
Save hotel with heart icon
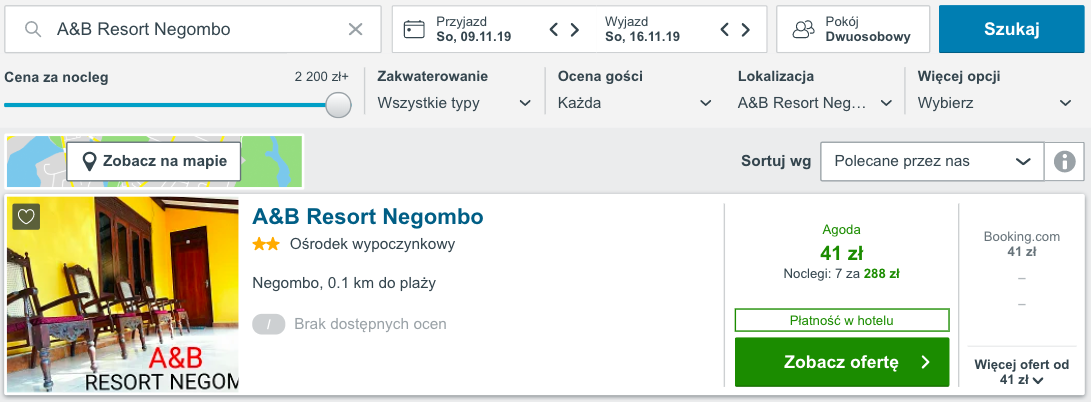coord(27,217)
